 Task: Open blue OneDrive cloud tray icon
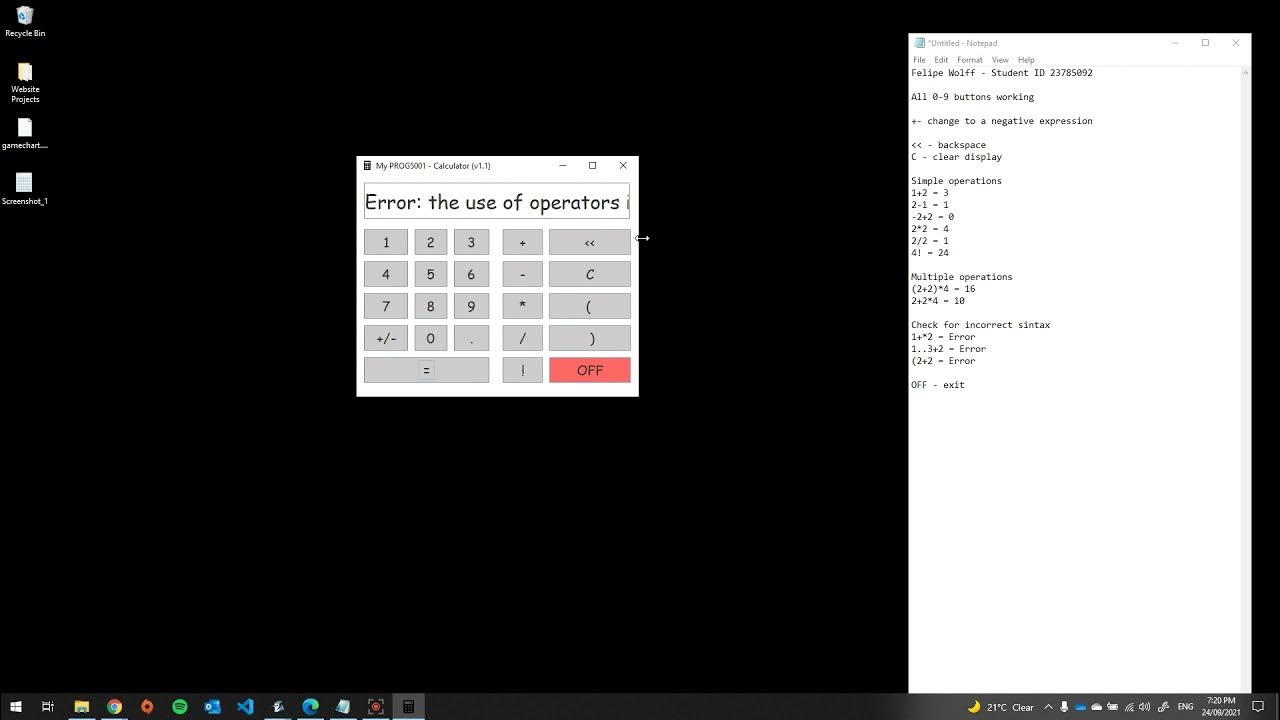click(1080, 707)
